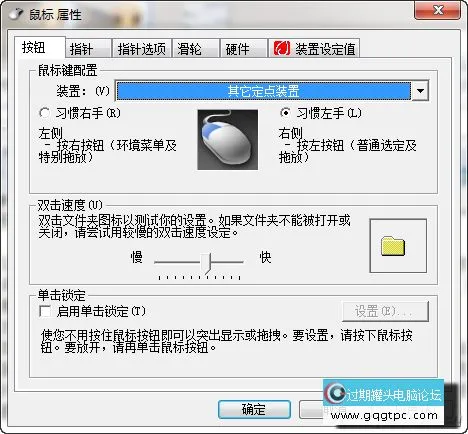This screenshot has height=434, width=468.
Task: Click the disabled 设置 button
Action: (386, 311)
